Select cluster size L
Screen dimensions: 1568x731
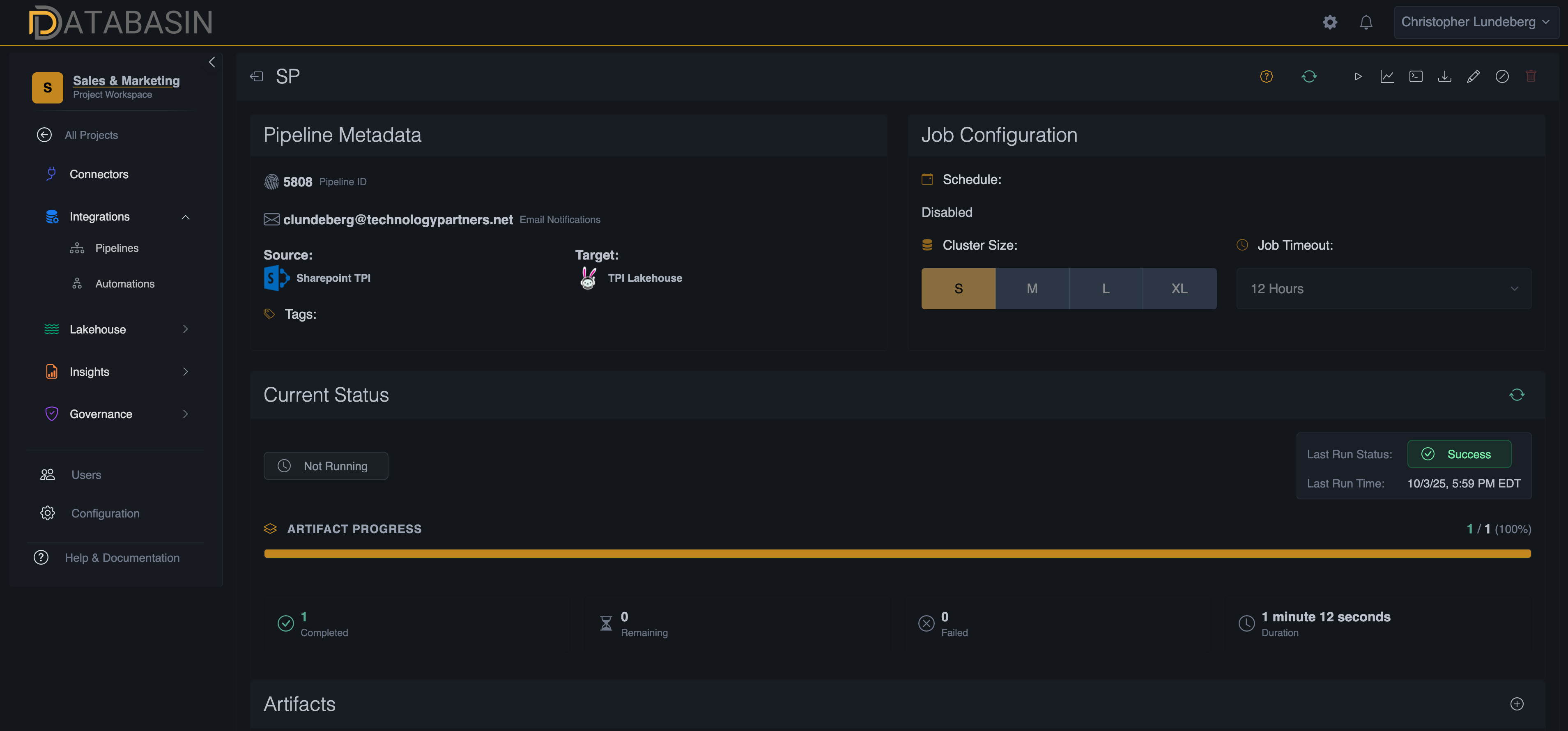[1106, 288]
